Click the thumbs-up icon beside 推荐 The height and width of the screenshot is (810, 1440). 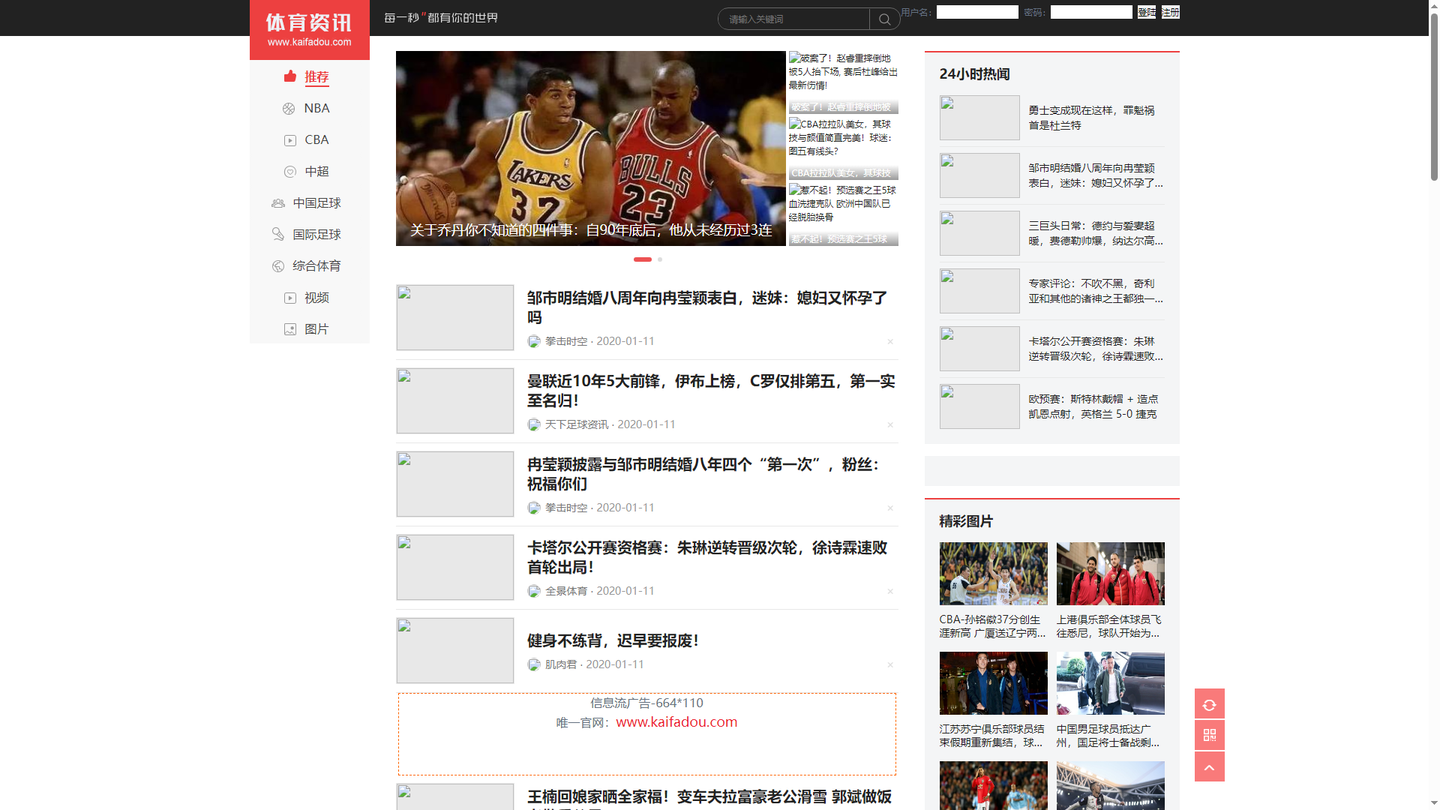coord(290,76)
